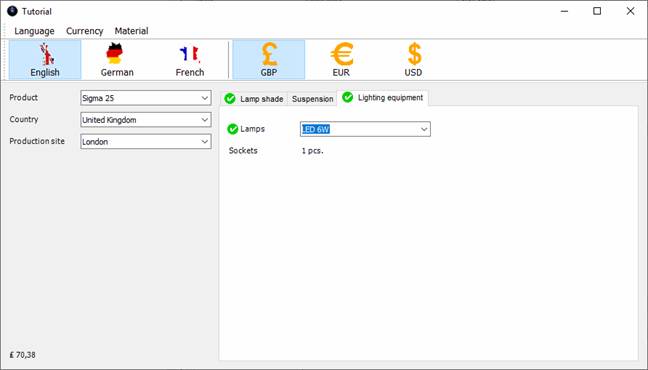This screenshot has height=370, width=648.
Task: Click the highlighted LED 6W text
Action: 315,129
